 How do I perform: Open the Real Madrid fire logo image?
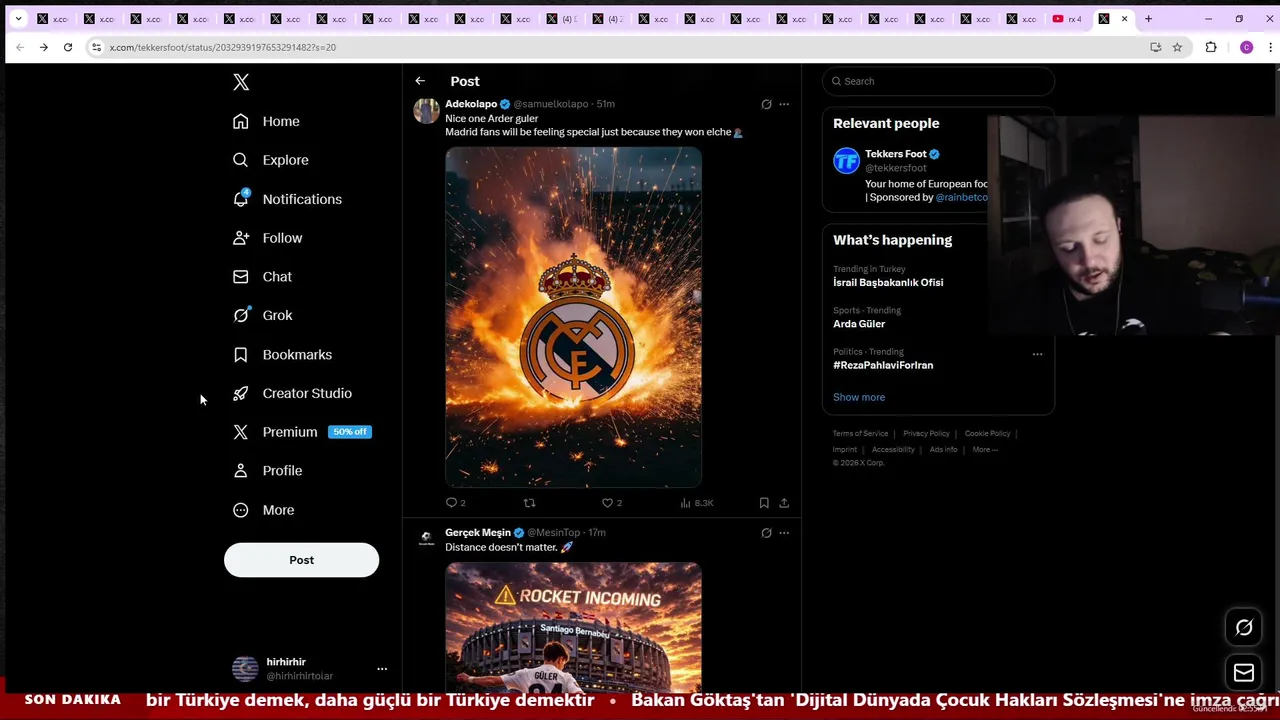573,317
